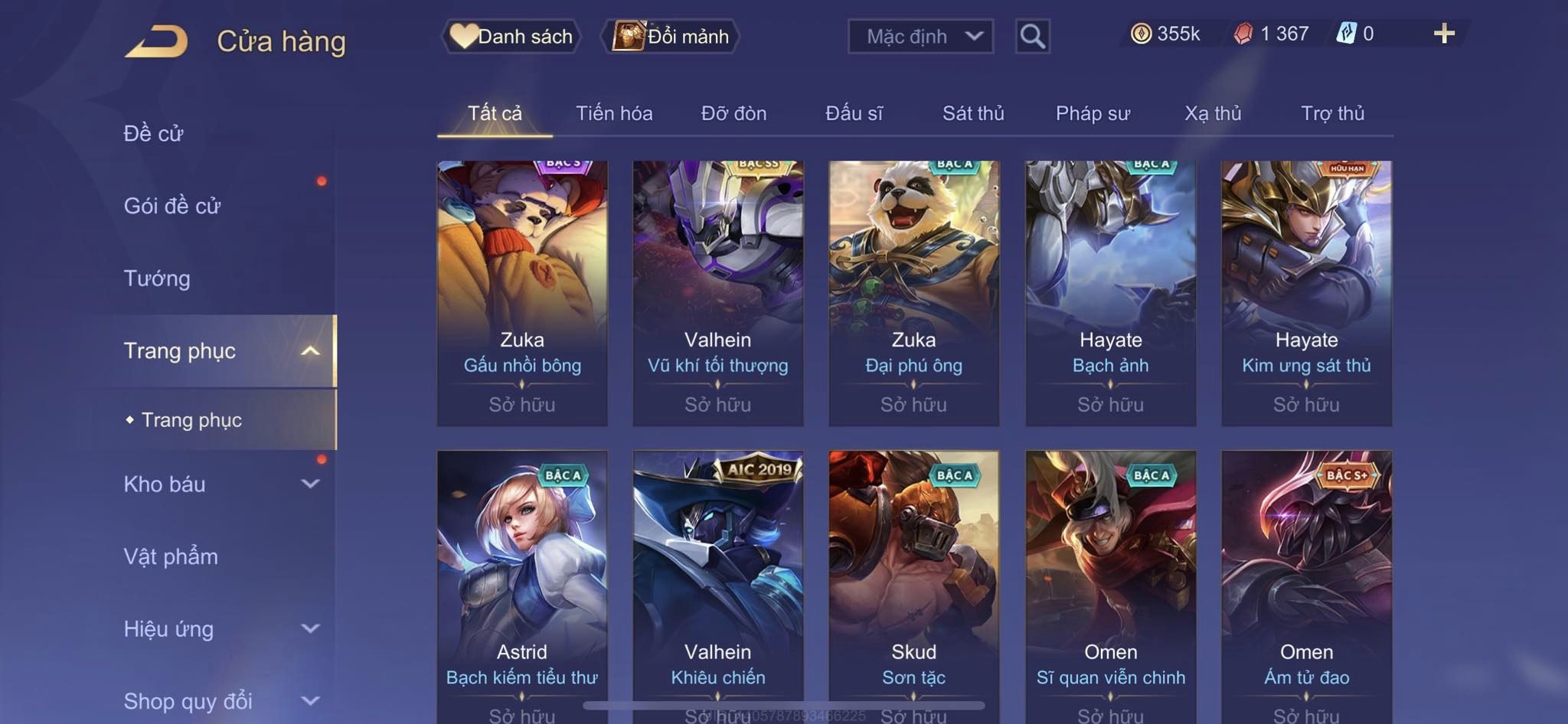1568x724 pixels.
Task: Expand the Kho báu sidebar section
Action: (x=310, y=484)
